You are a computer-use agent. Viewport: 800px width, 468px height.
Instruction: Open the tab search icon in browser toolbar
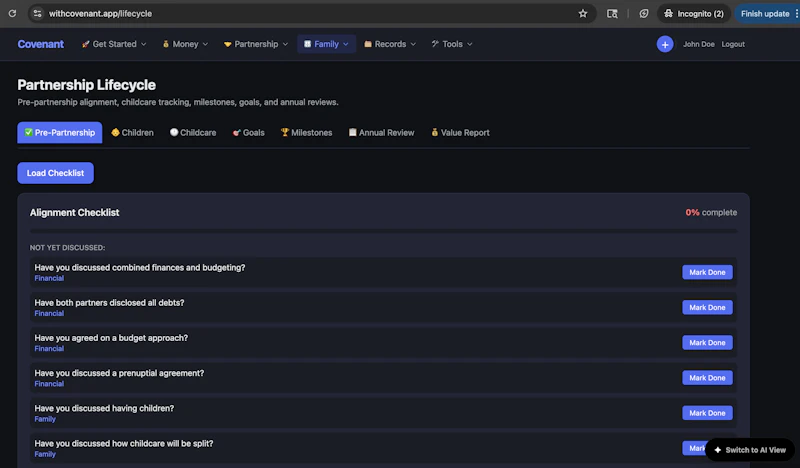[612, 13]
